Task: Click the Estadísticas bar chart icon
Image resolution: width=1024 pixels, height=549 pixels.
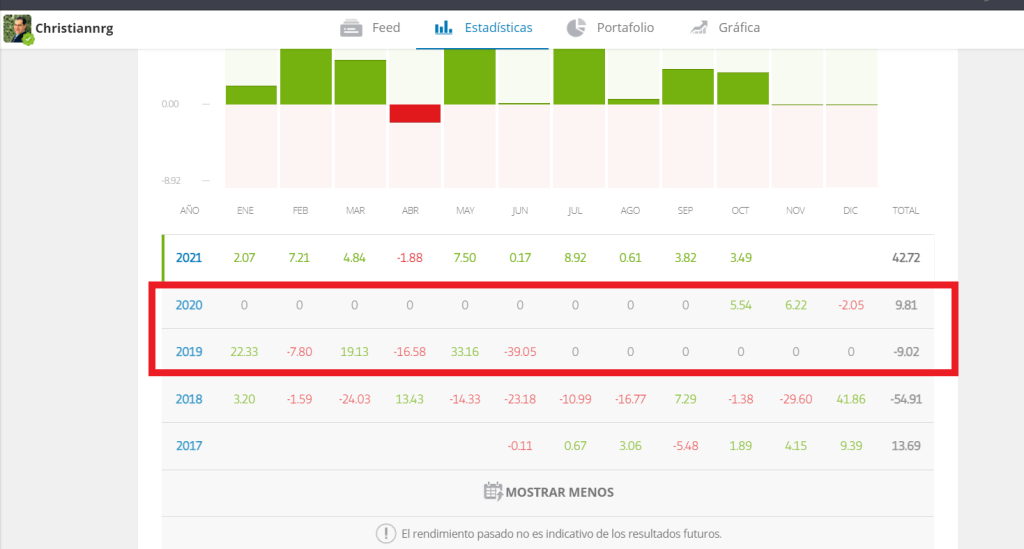Action: pyautogui.click(x=444, y=28)
